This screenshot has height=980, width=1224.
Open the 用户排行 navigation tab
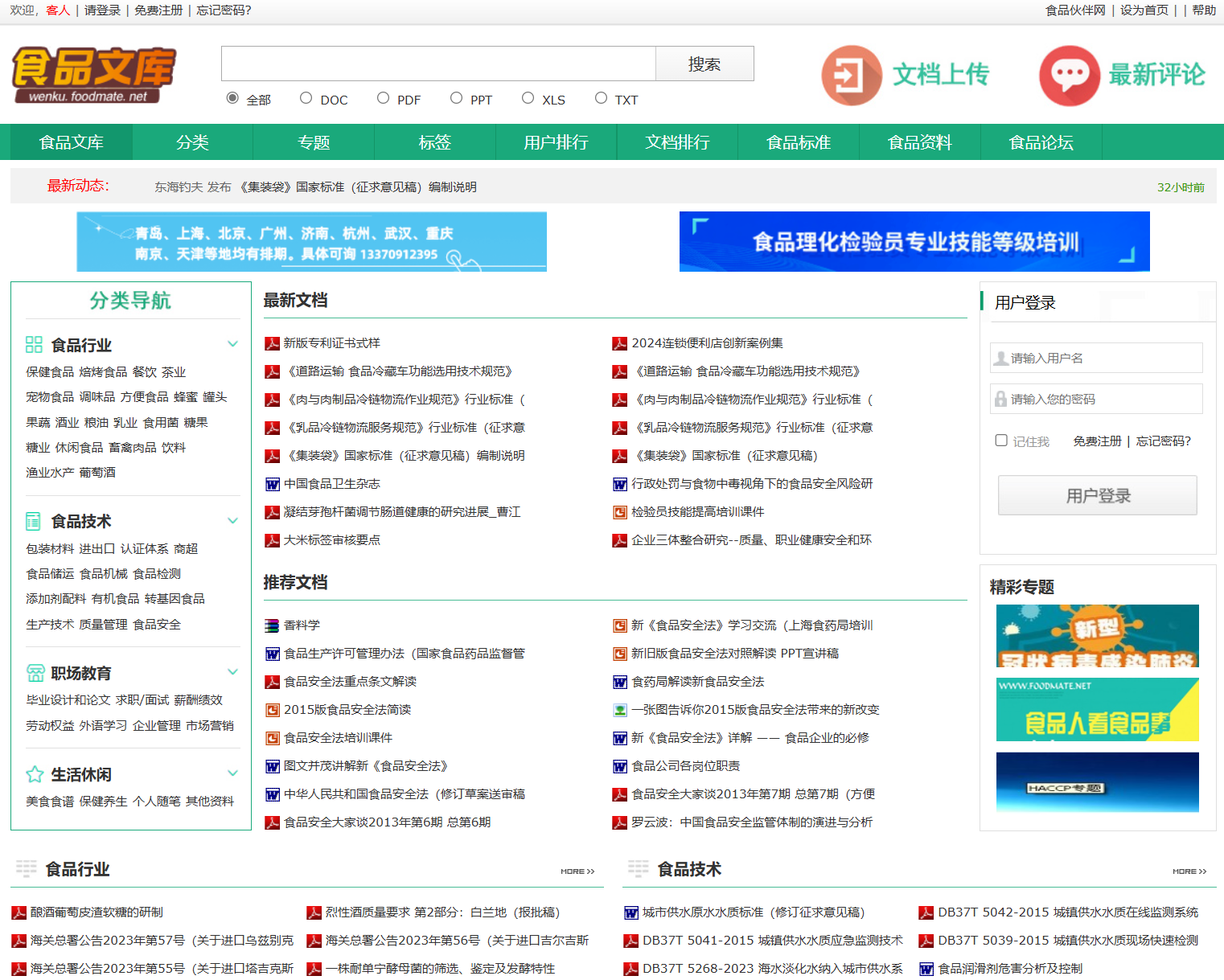[557, 142]
